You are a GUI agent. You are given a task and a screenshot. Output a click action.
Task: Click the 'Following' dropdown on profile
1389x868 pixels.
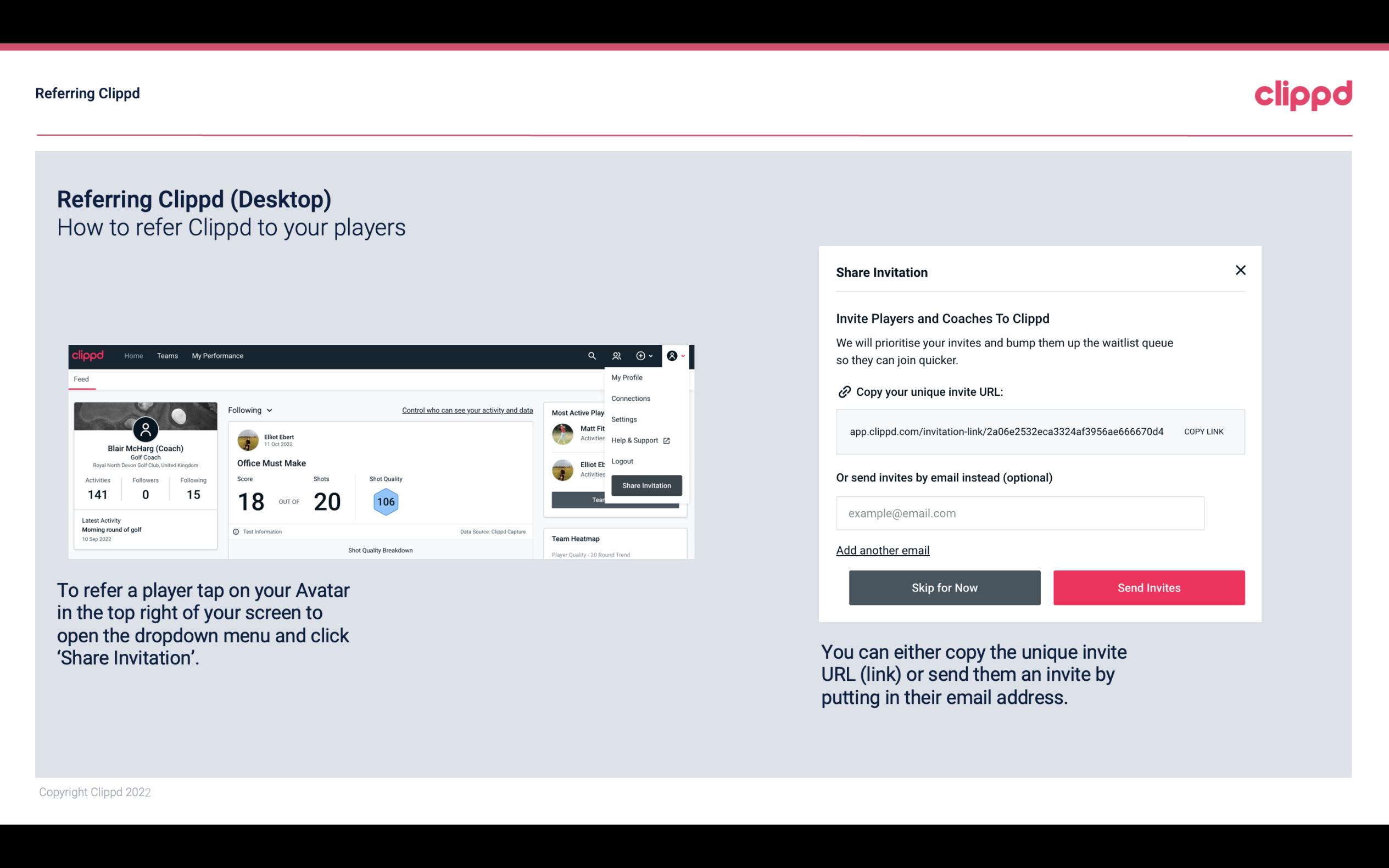tap(249, 410)
